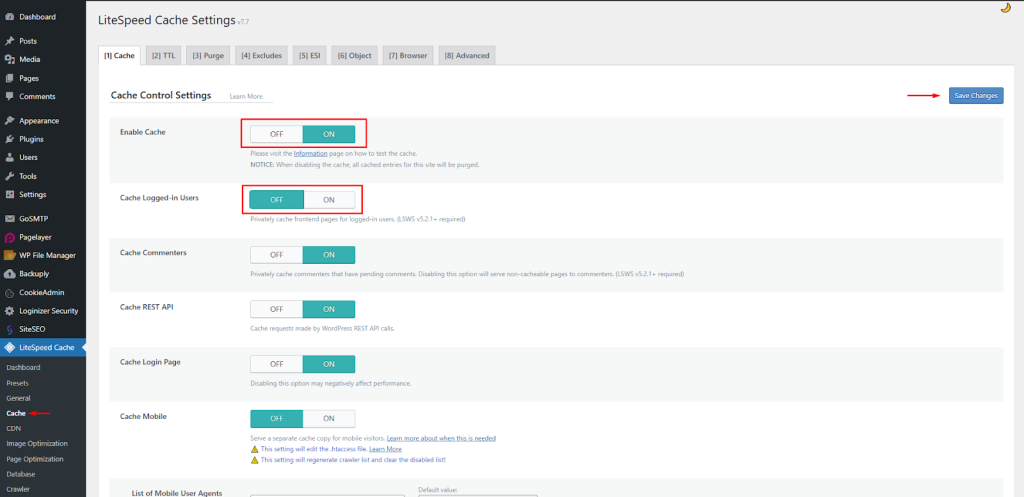
Task: Open the Image Optimization submenu item
Action: tap(37, 443)
